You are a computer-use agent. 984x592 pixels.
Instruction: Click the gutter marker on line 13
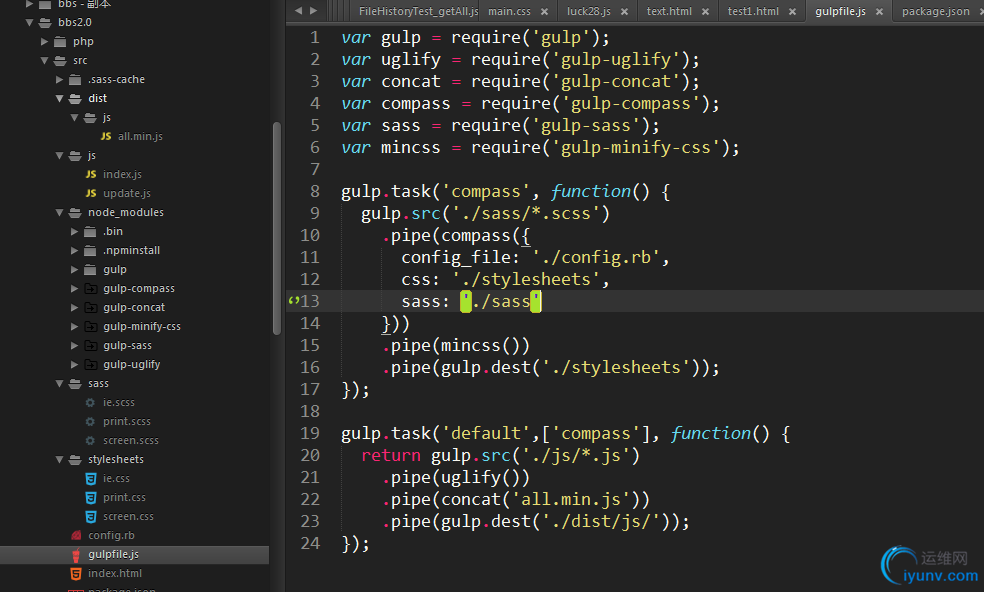click(293, 301)
